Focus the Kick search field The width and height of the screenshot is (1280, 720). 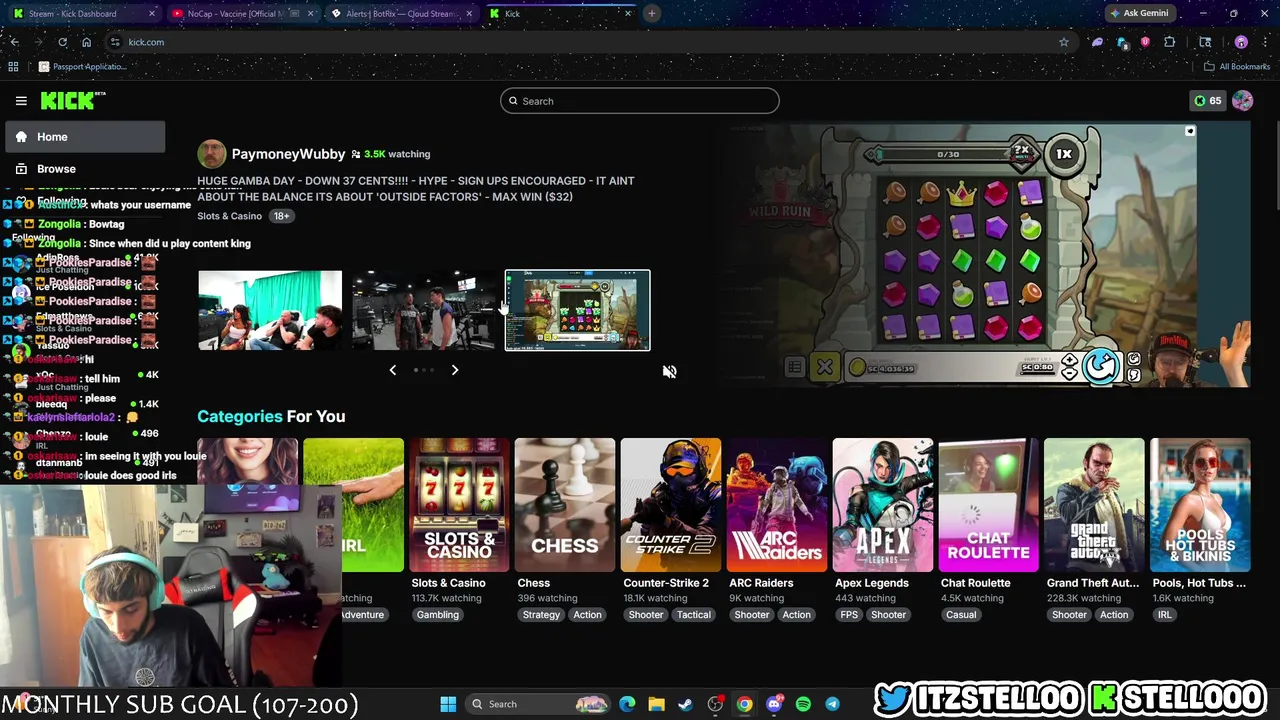tap(640, 101)
